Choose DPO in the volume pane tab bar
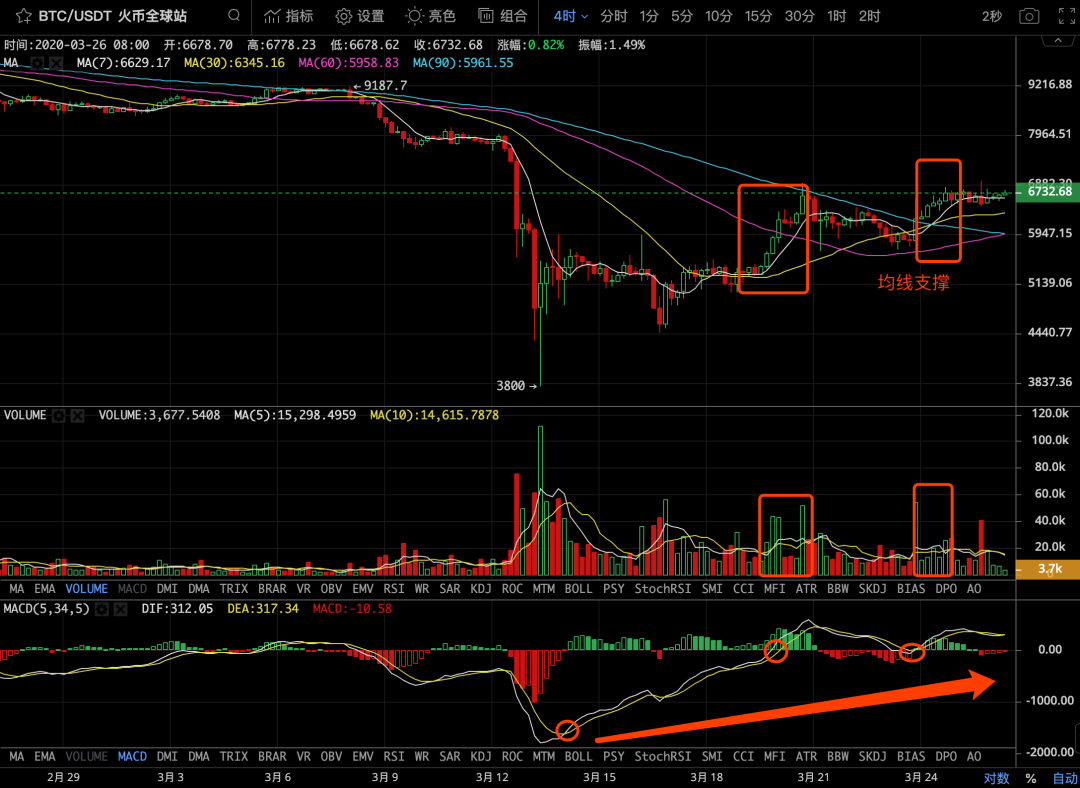This screenshot has height=788, width=1080. click(946, 589)
